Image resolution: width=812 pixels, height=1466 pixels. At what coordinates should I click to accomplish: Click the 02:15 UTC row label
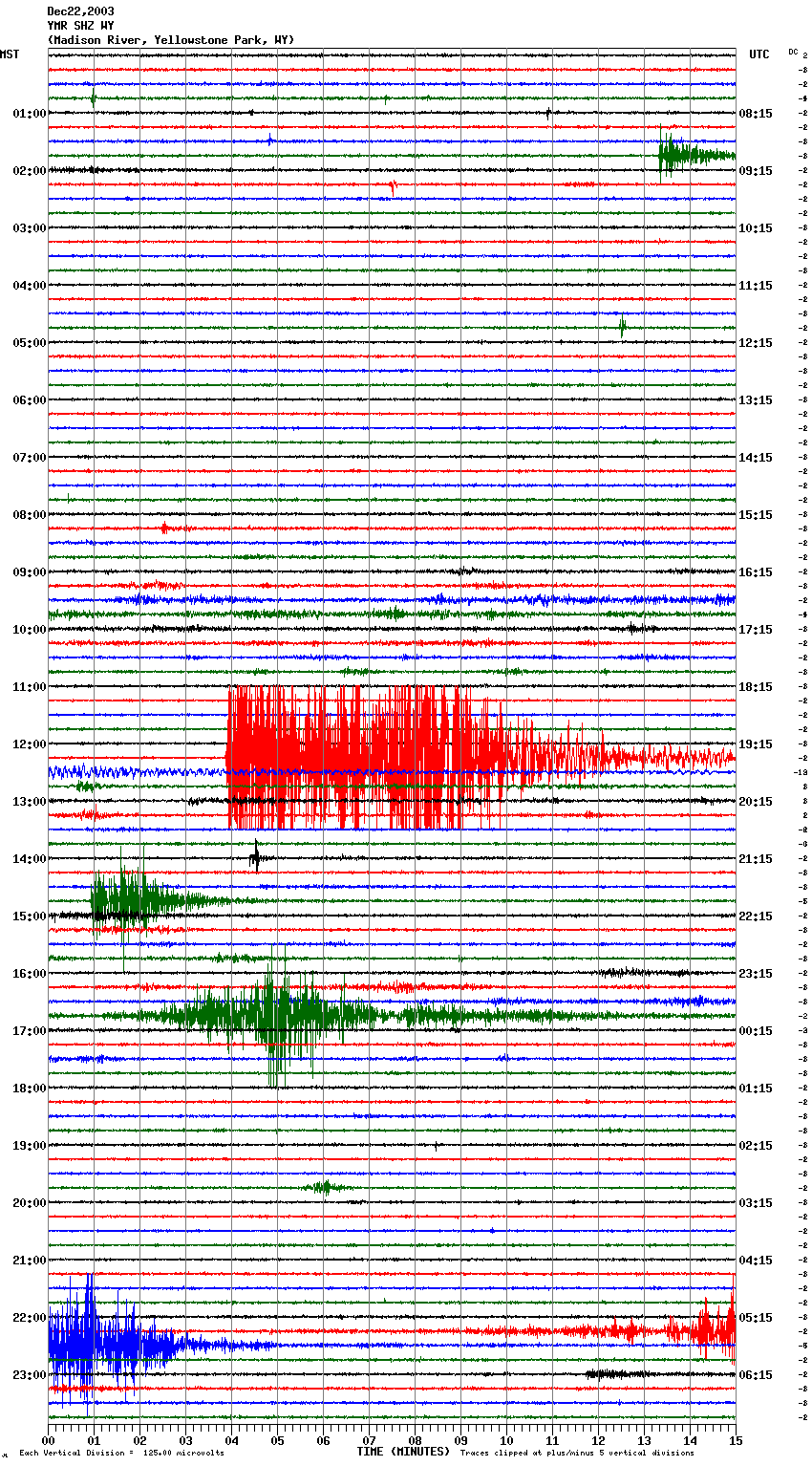coord(756,1146)
